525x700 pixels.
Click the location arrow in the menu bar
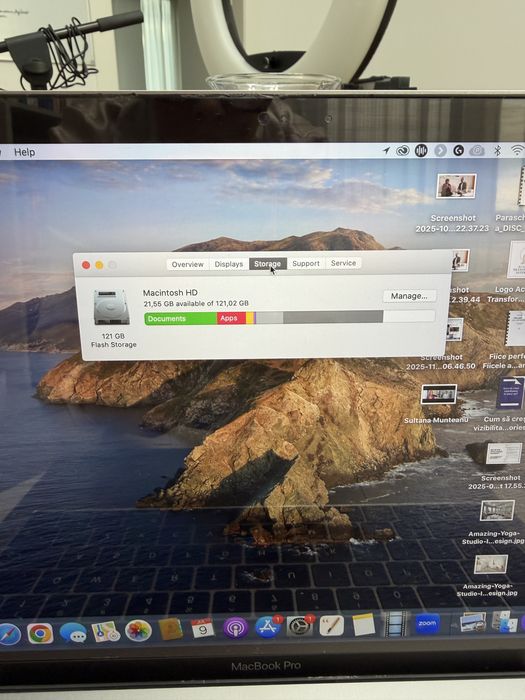click(x=386, y=151)
